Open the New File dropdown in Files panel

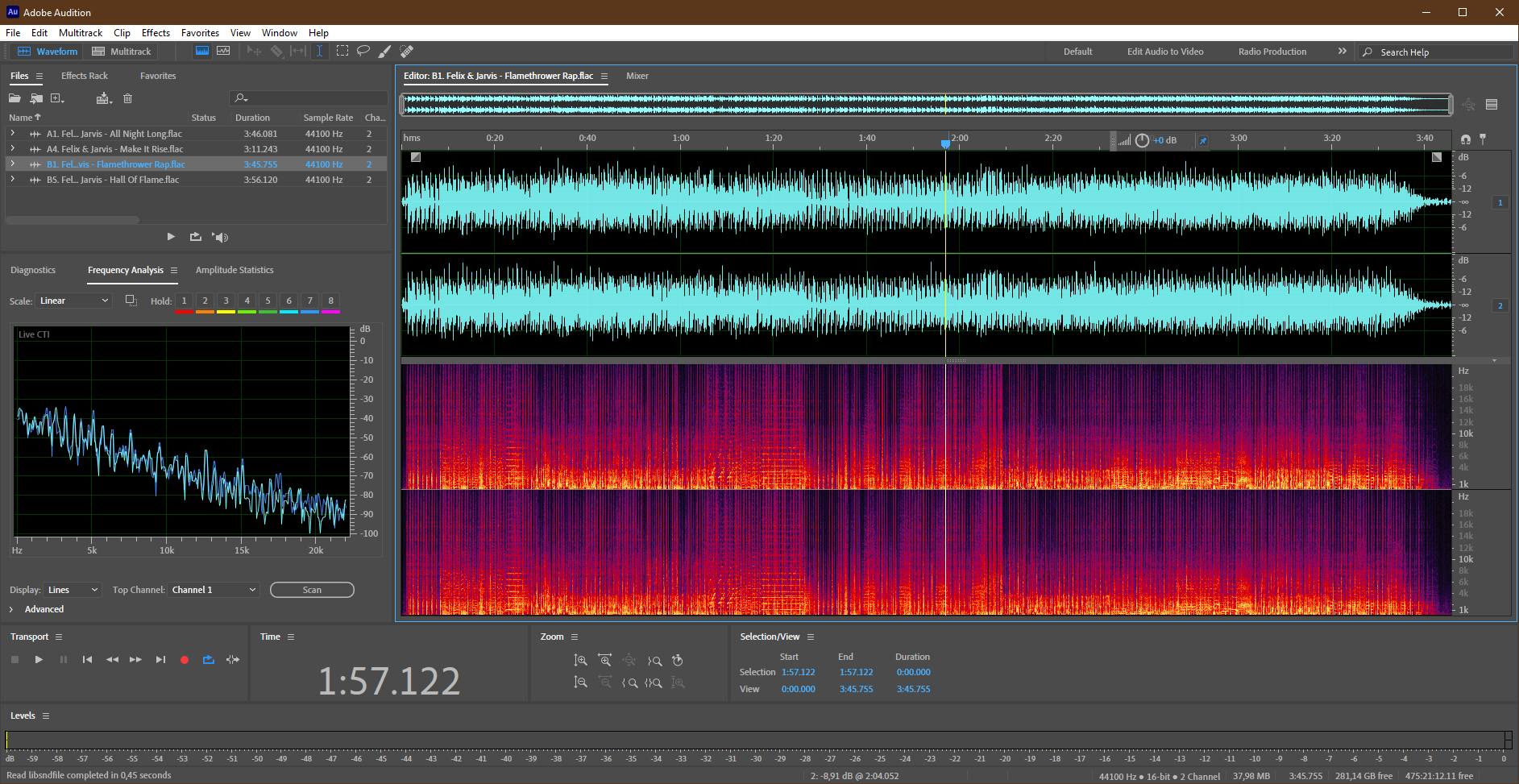(58, 98)
